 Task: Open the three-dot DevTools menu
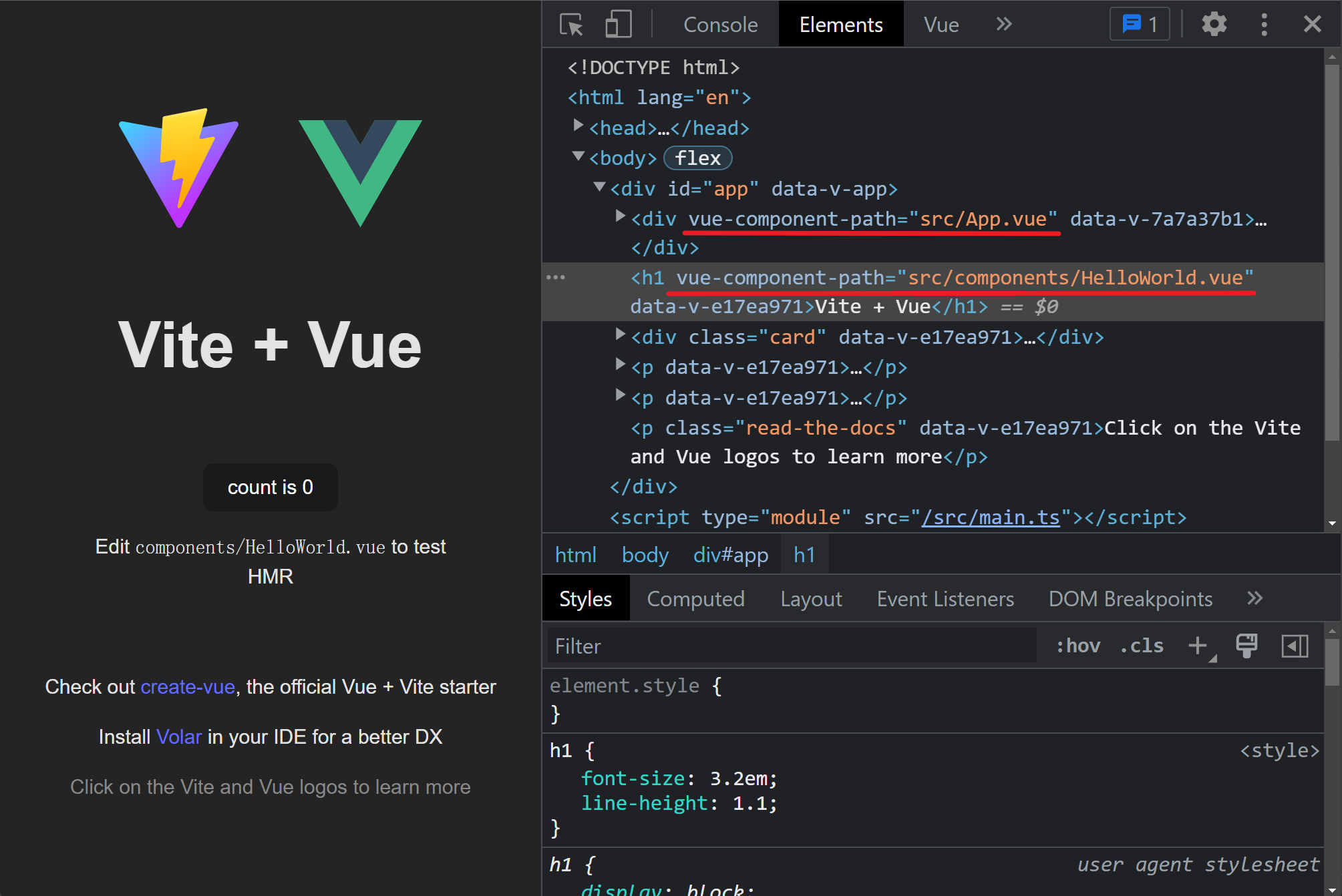click(1264, 25)
